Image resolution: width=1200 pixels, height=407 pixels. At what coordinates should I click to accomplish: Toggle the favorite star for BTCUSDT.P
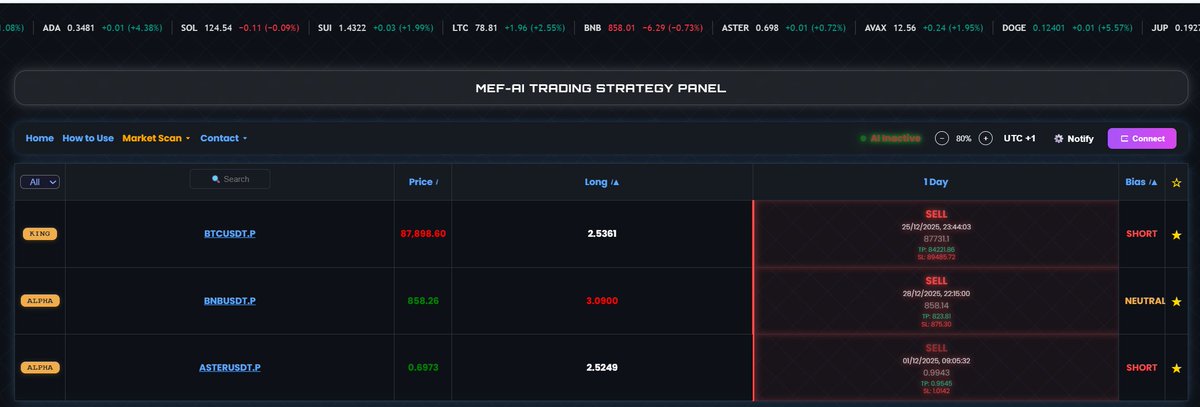(x=1176, y=233)
